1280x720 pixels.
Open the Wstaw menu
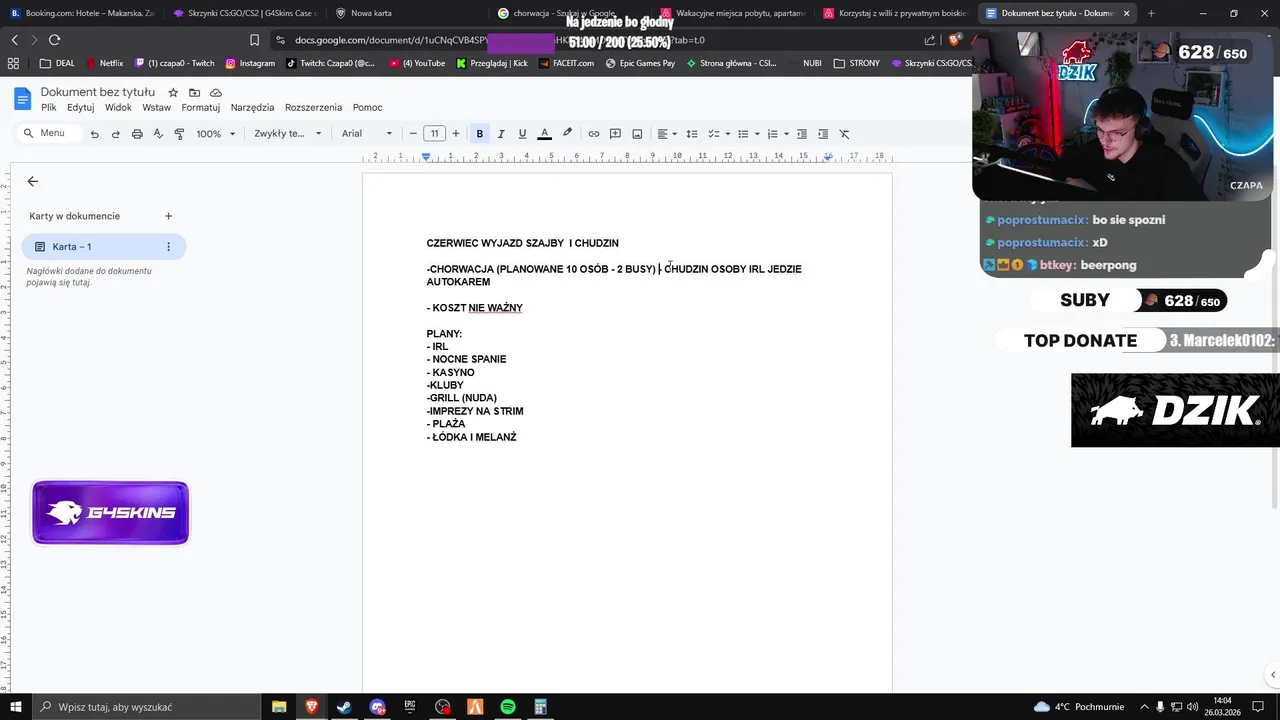tap(156, 108)
